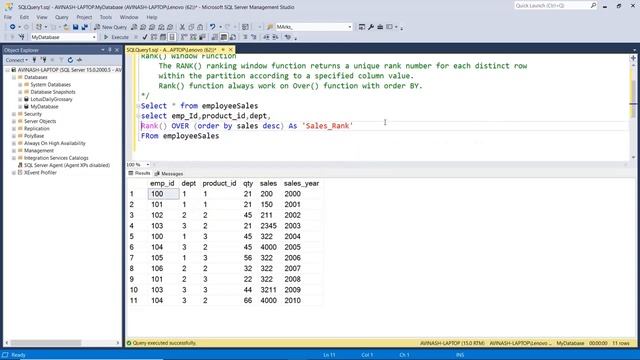
Task: Expand the Replication folder
Action: pos(14,129)
